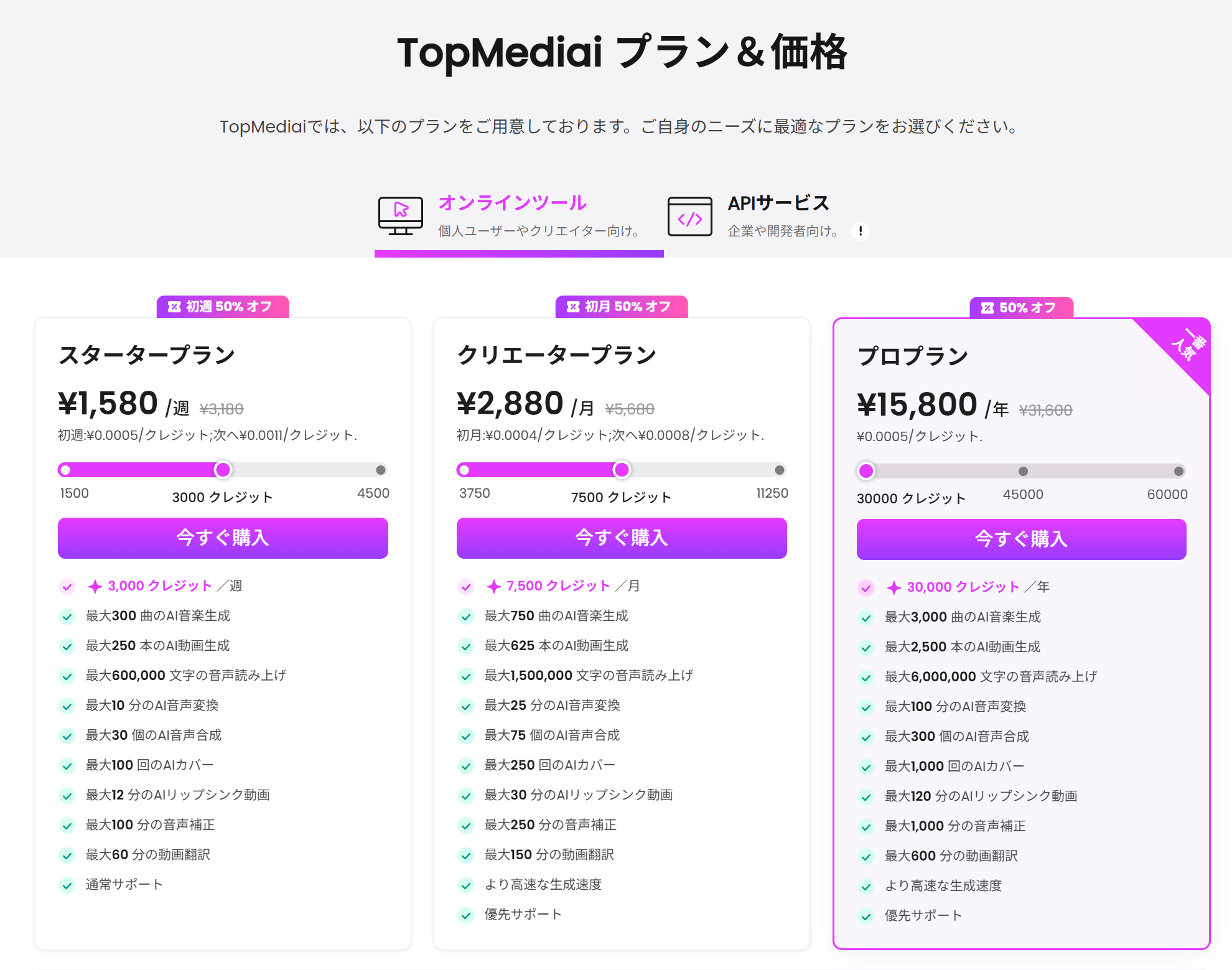The width and height of the screenshot is (1232, 970).
Task: Click the sparkle icon beside 30,000 クレジット
Action: 894,587
